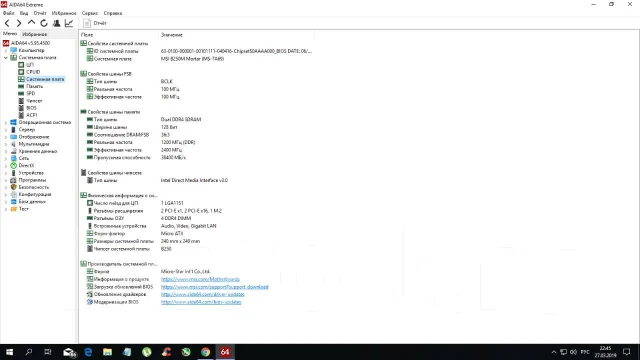Select Чипсет item in the tree
Image resolution: width=640 pixels, height=360 pixels.
coord(34,100)
